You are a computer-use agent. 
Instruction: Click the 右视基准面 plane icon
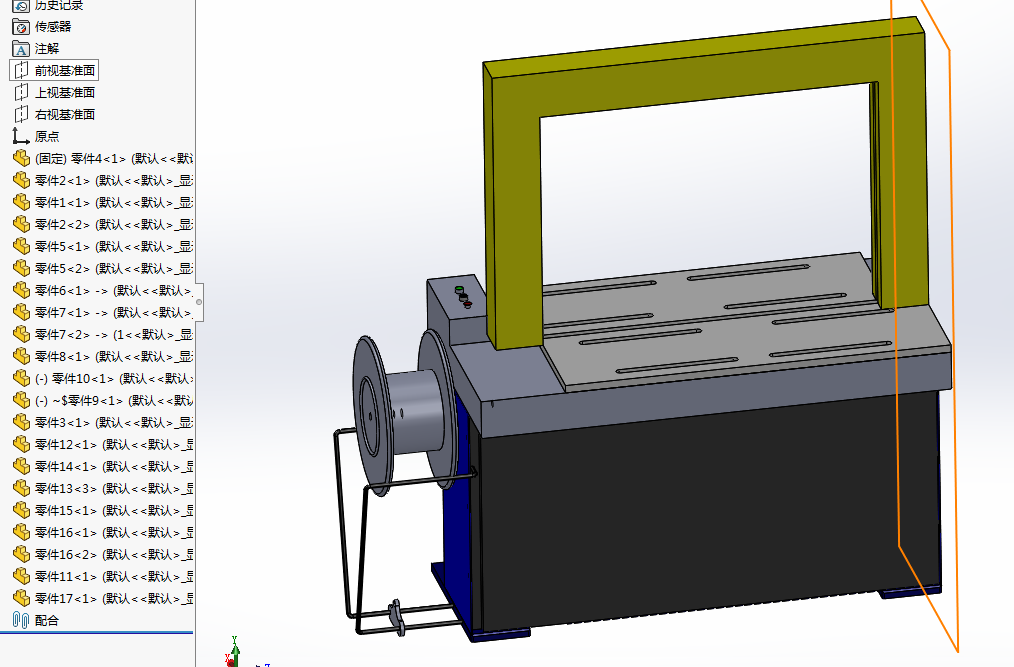tap(21, 115)
